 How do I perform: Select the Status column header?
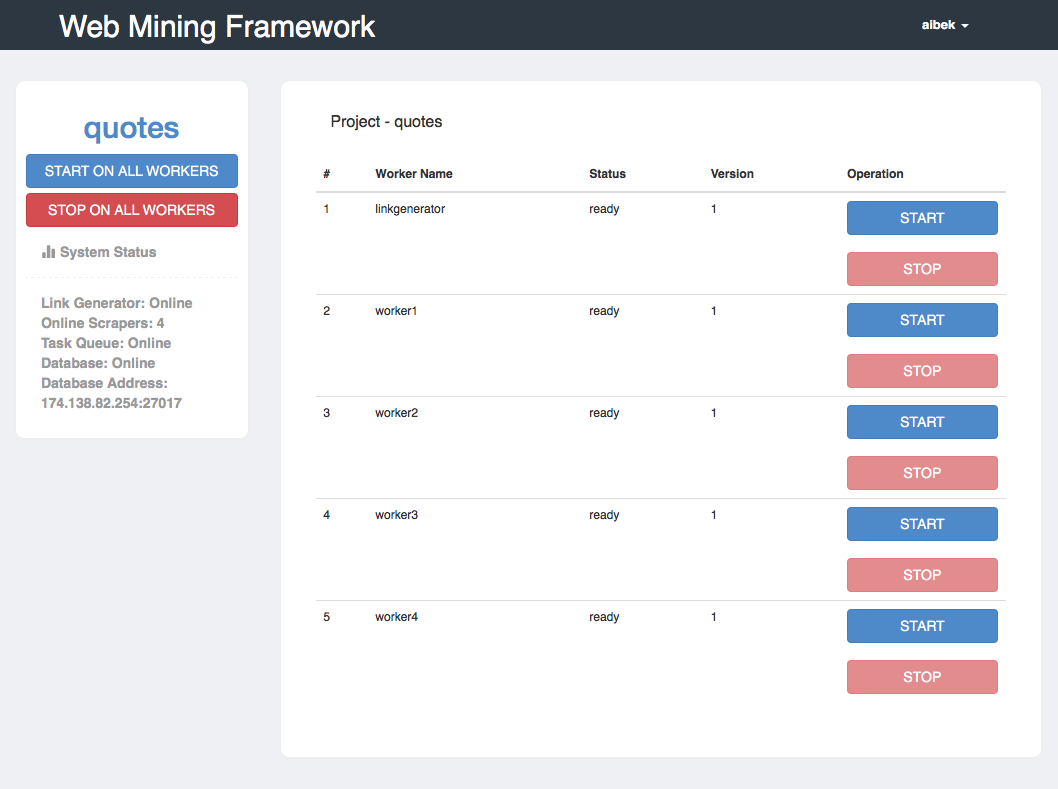pos(607,173)
